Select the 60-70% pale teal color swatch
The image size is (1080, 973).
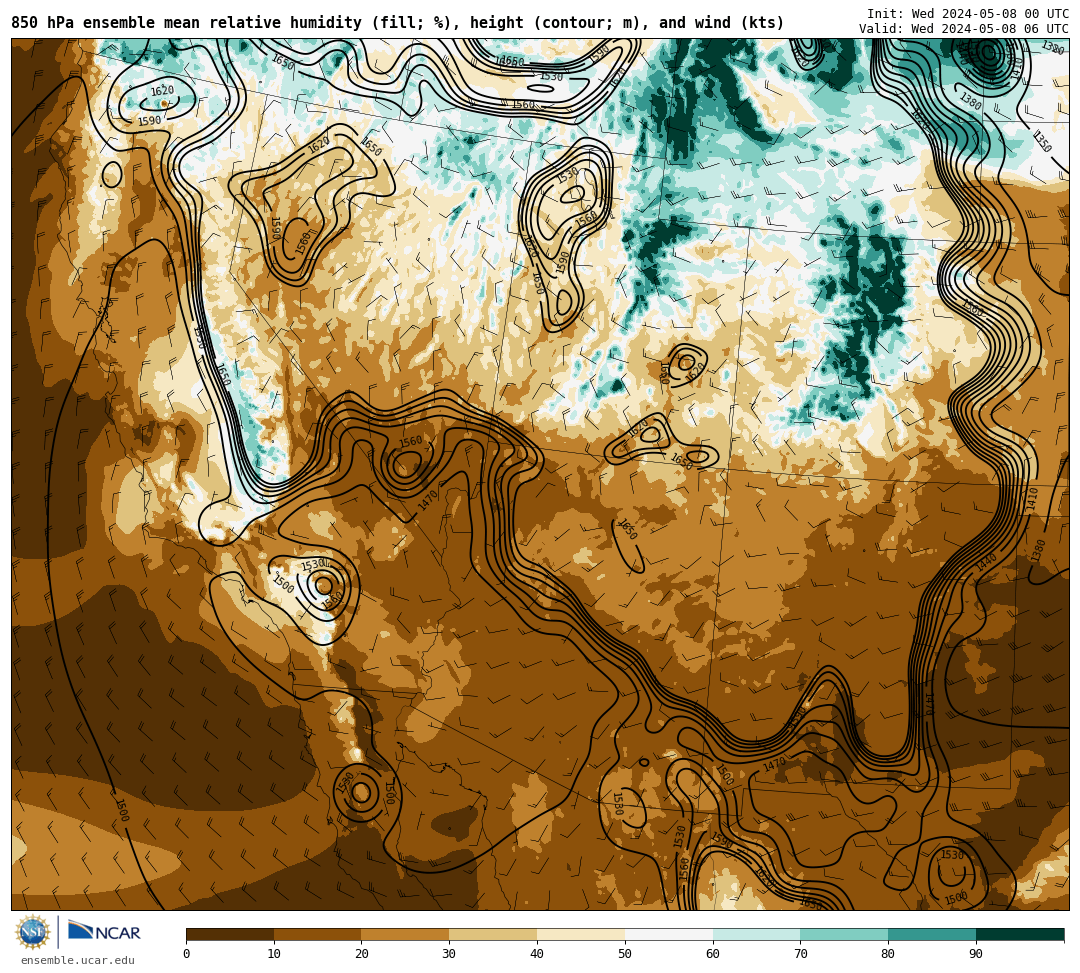[x=756, y=934]
